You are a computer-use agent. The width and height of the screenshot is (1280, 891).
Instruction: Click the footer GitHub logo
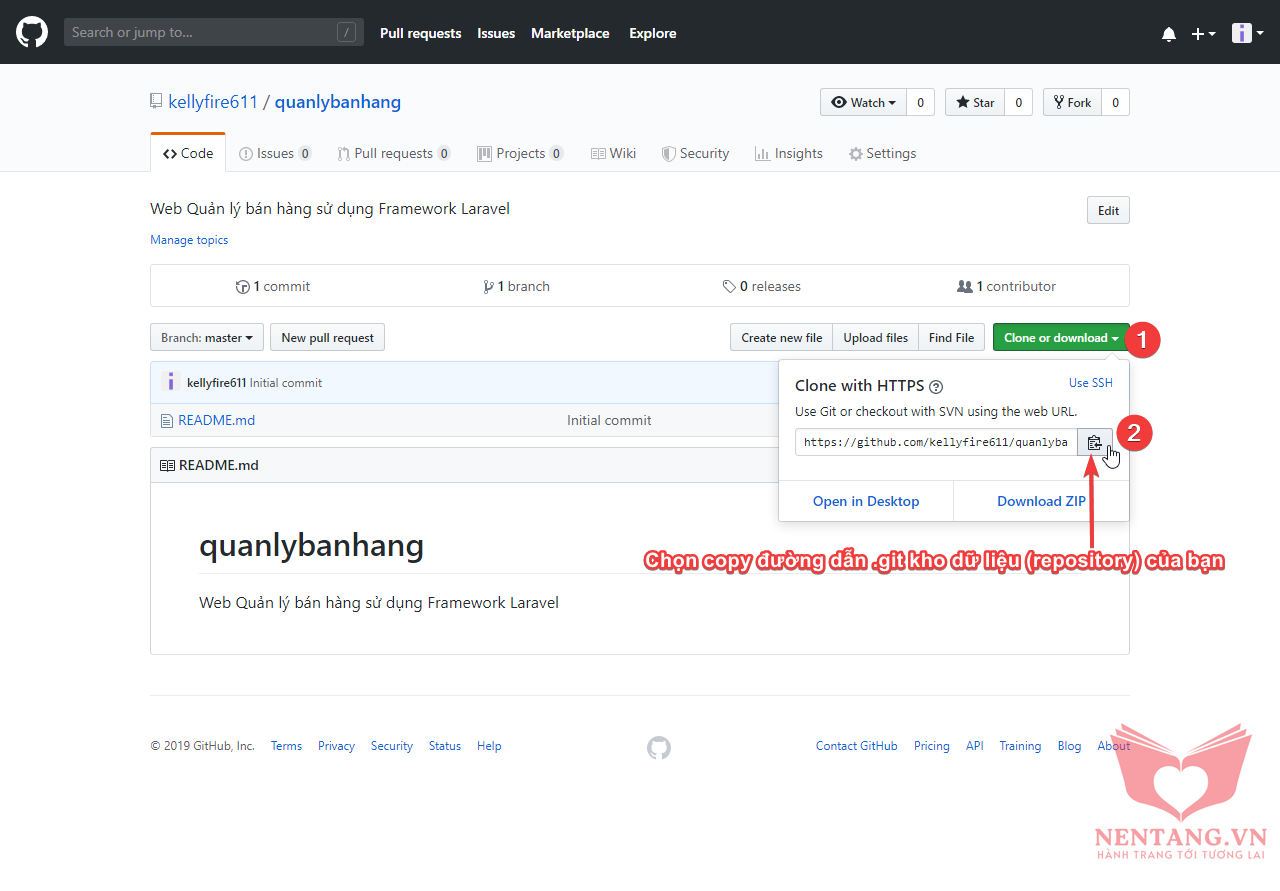click(658, 747)
